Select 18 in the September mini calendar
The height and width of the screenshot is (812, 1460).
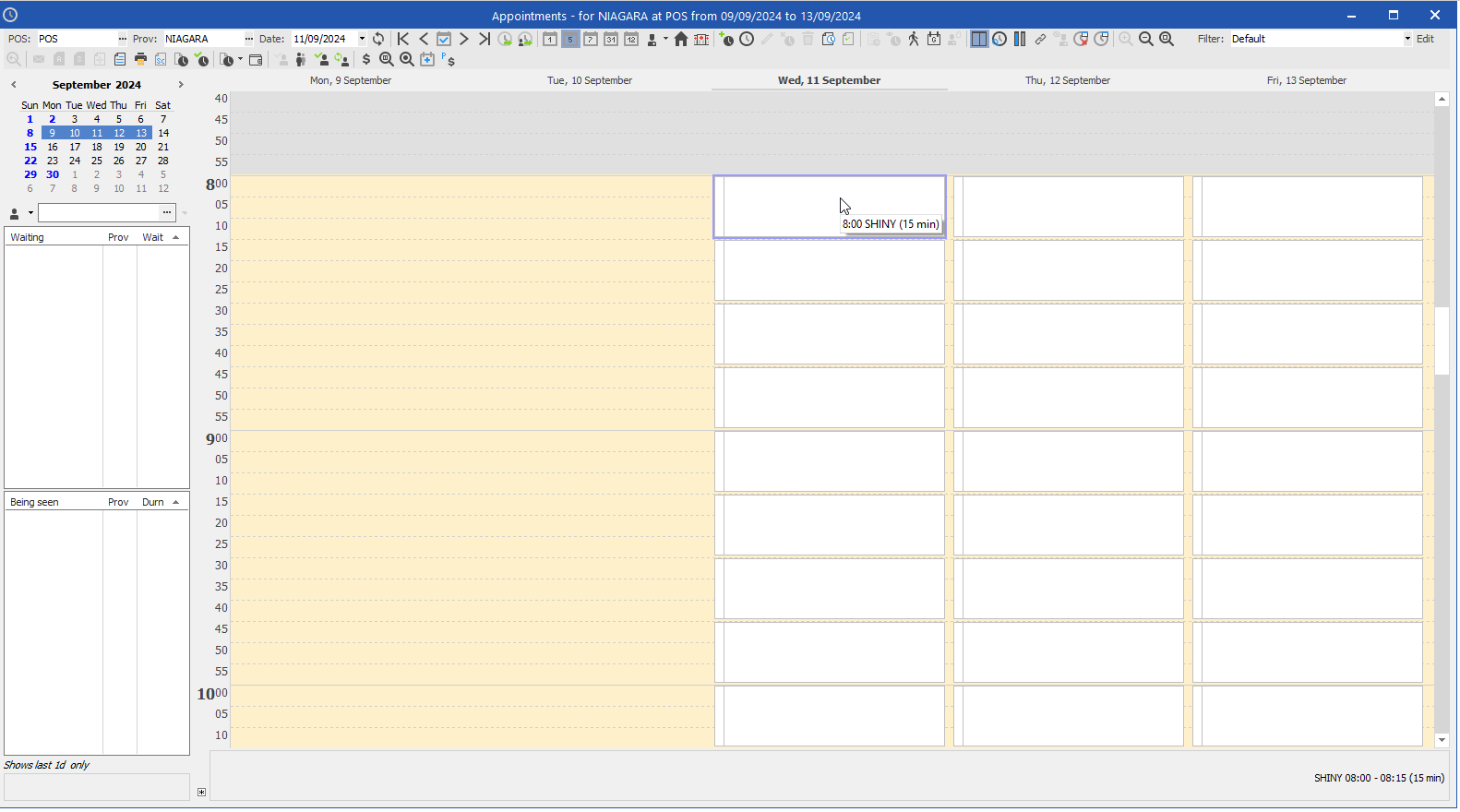(x=97, y=147)
